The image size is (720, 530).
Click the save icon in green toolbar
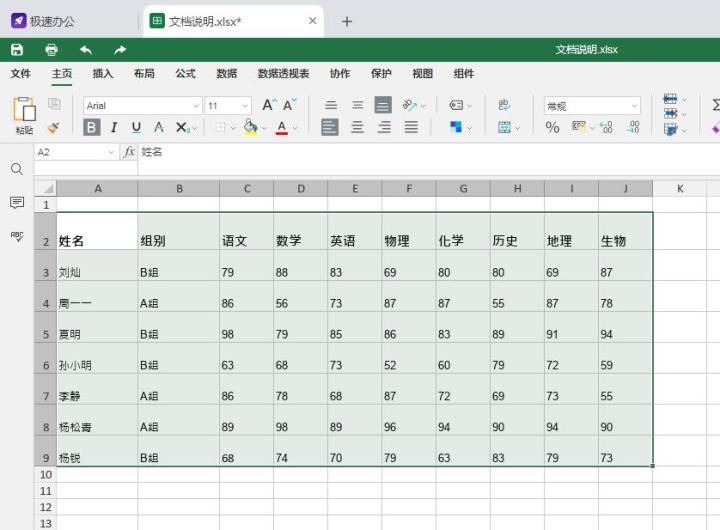[x=17, y=50]
